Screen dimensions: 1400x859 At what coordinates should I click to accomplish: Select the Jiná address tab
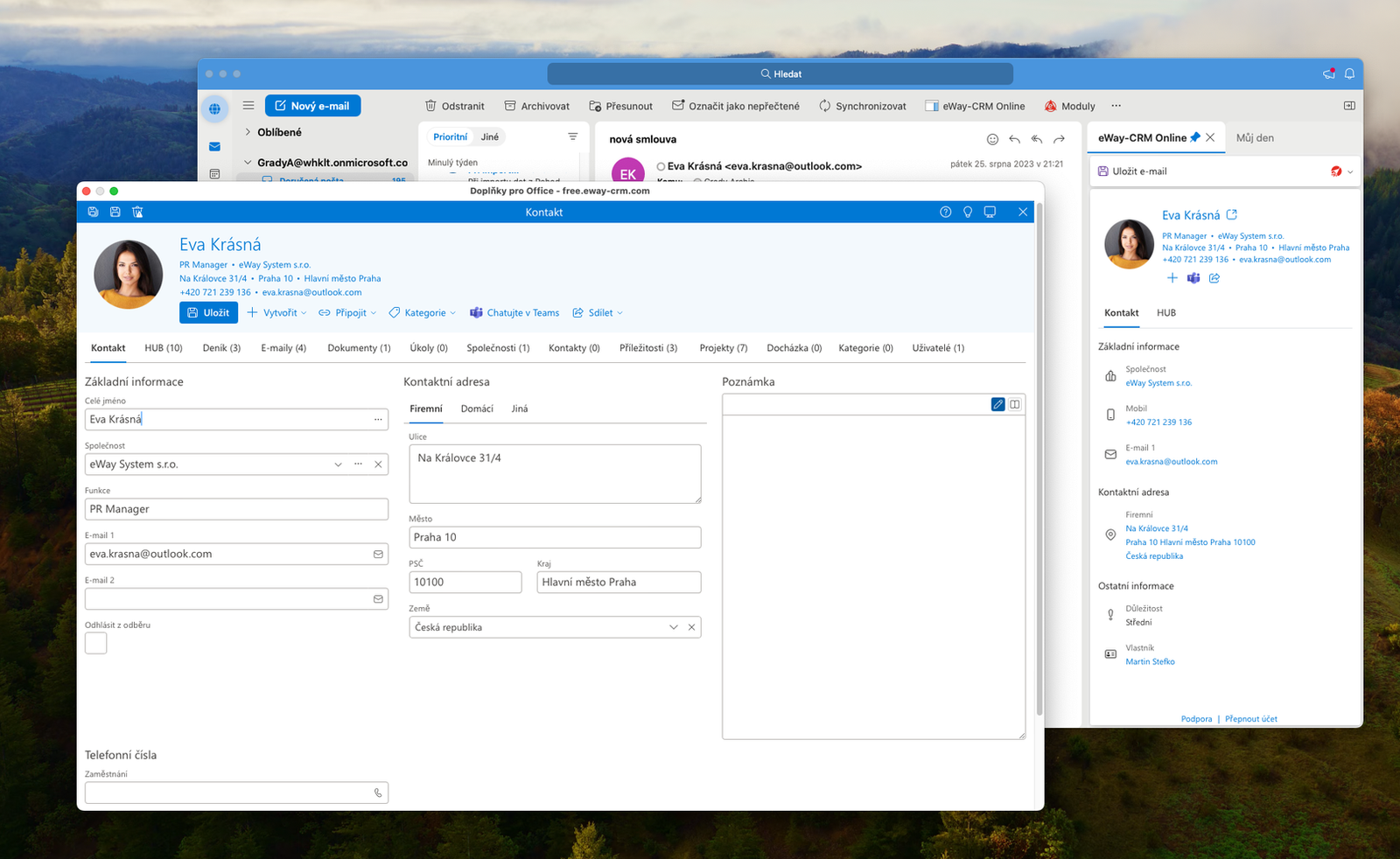coord(520,409)
